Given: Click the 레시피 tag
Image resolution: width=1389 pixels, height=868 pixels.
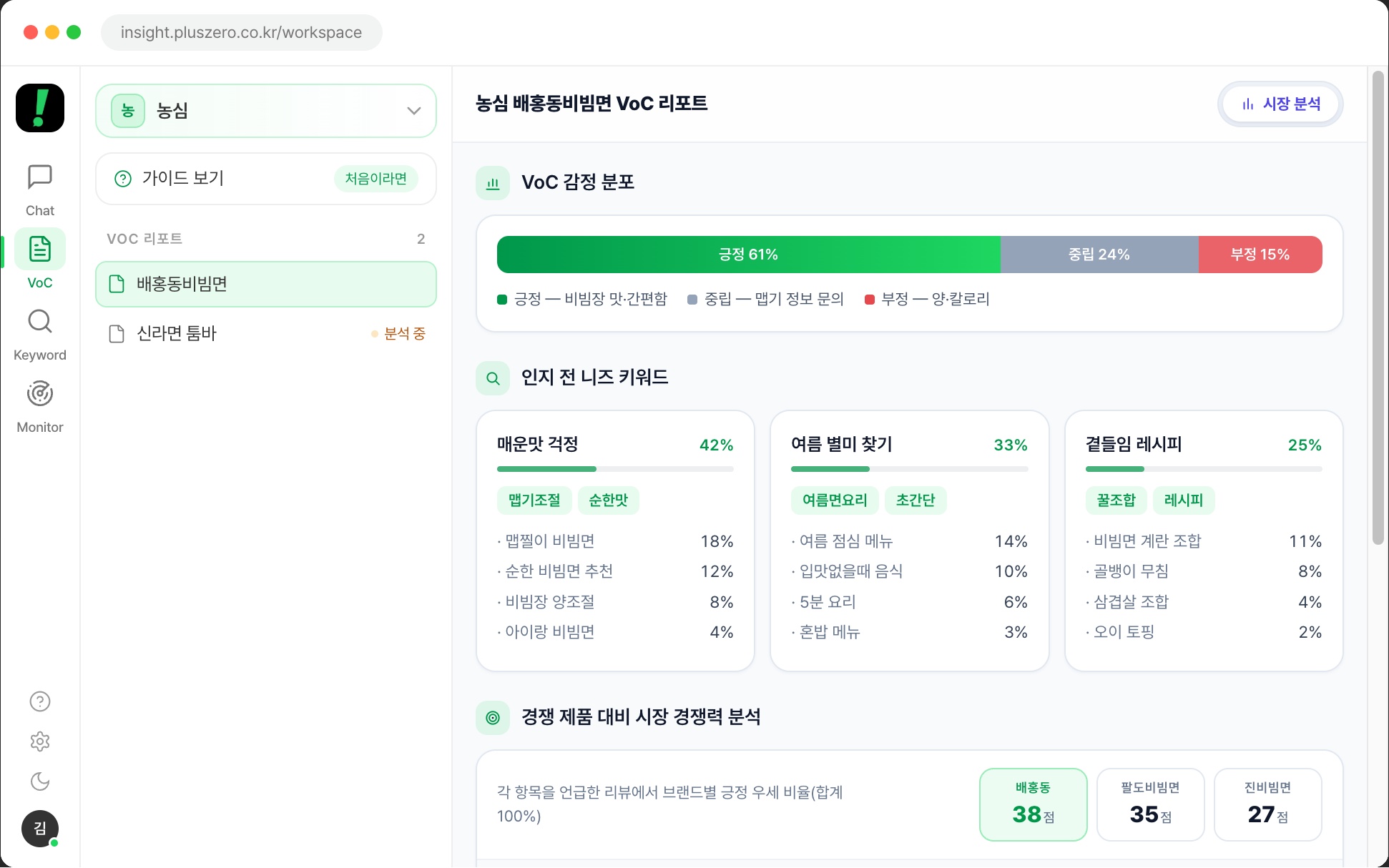Looking at the screenshot, I should [x=1184, y=500].
